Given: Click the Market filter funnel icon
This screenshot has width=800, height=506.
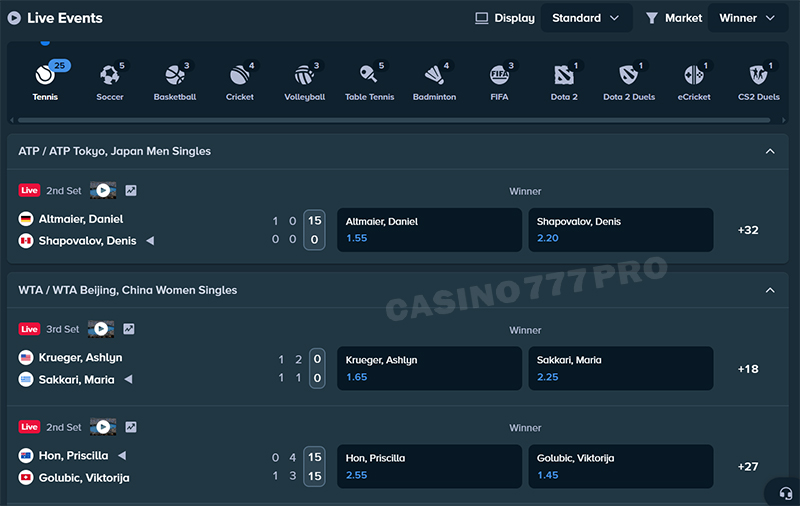Looking at the screenshot, I should [652, 18].
